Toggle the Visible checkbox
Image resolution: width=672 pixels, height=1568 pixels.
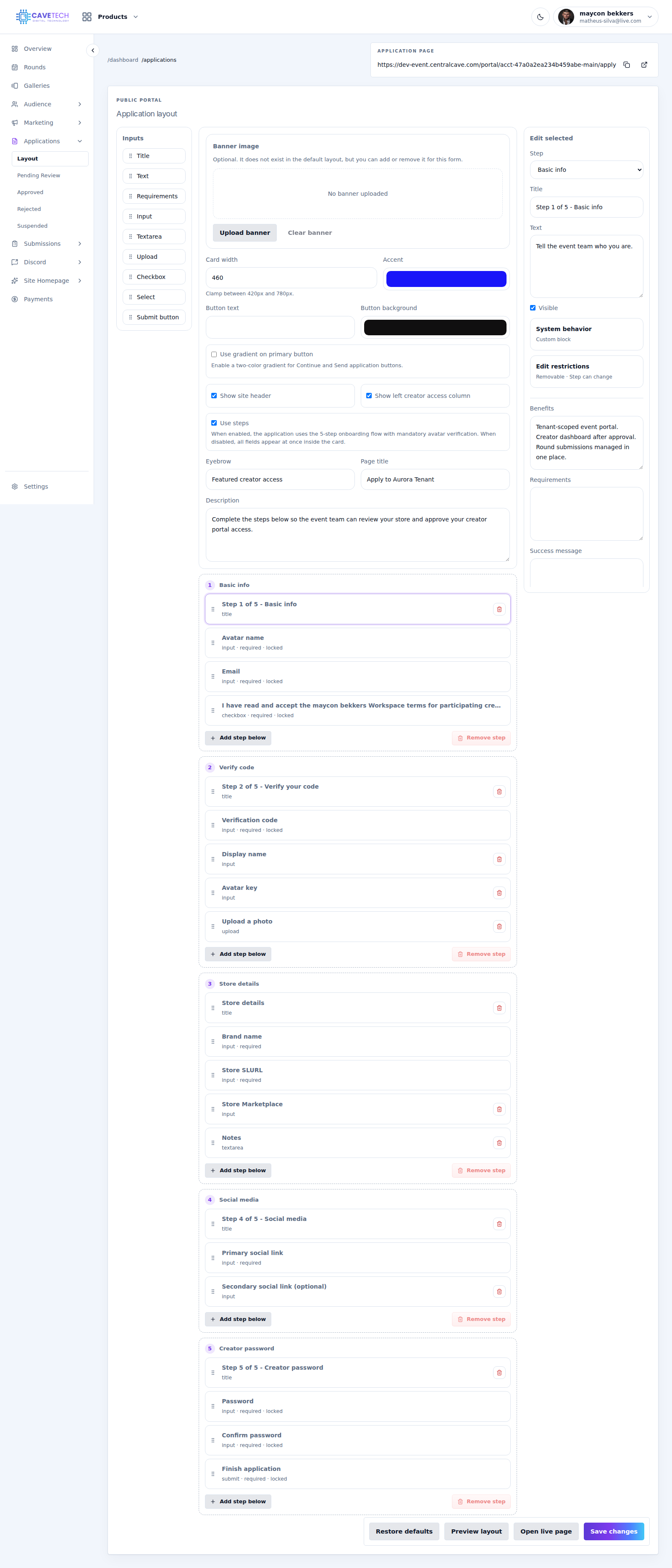pos(533,308)
